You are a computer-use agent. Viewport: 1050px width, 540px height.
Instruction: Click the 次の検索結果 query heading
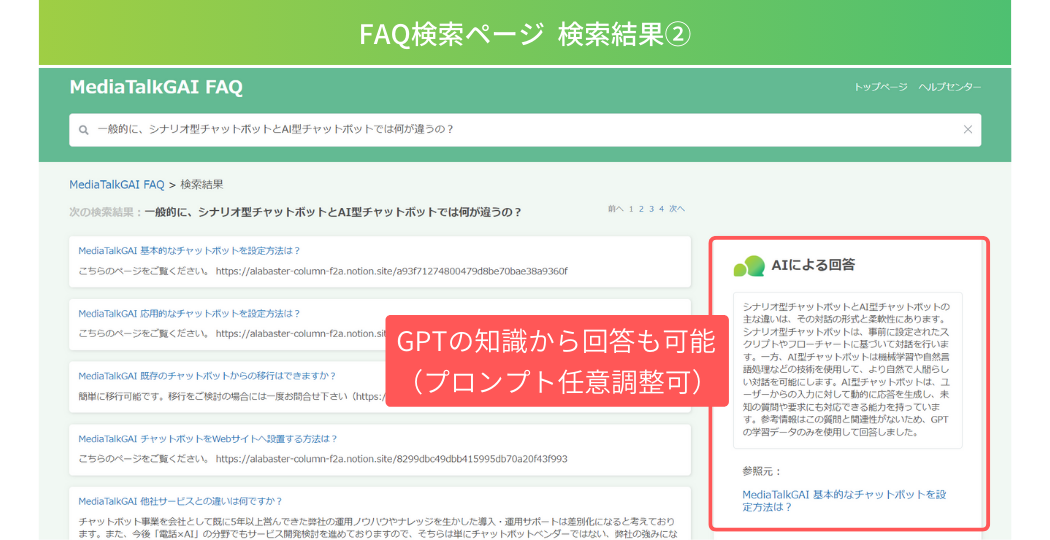point(295,212)
